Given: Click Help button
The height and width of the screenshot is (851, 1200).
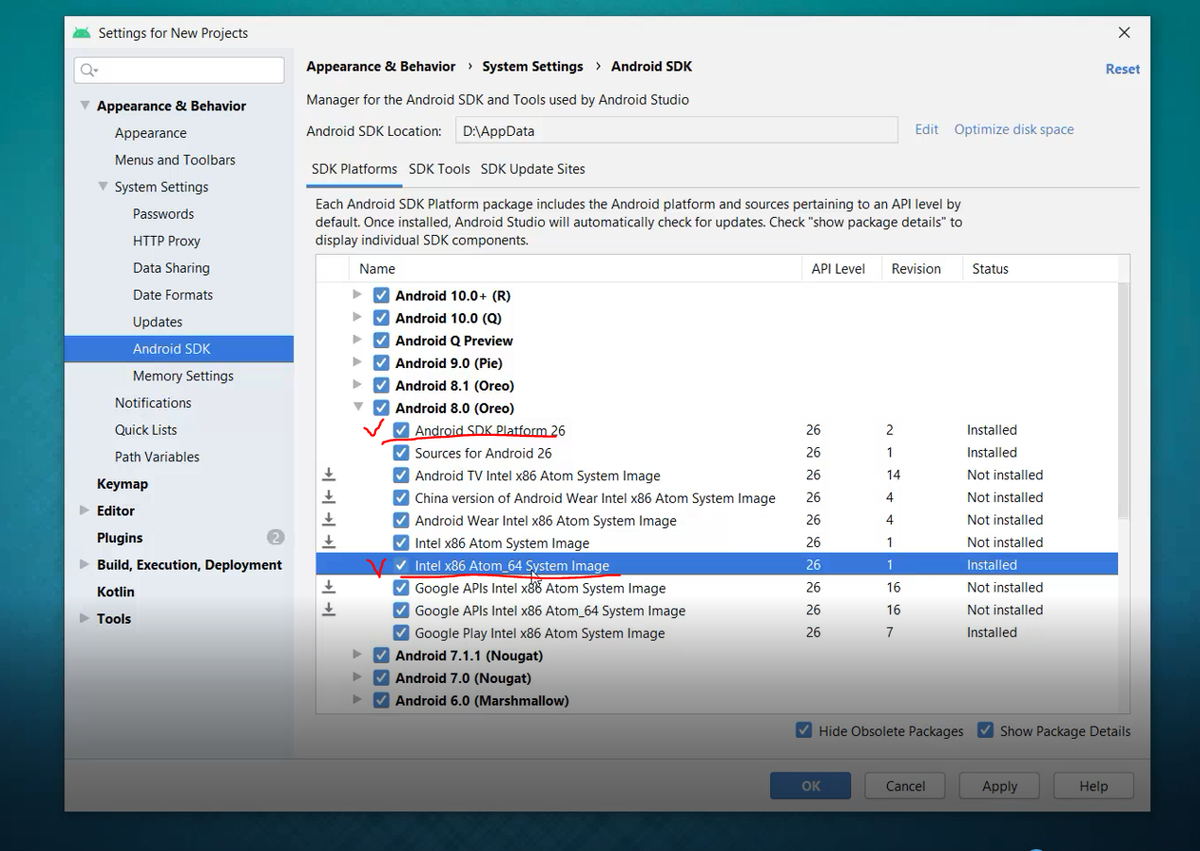Looking at the screenshot, I should [x=1094, y=786].
